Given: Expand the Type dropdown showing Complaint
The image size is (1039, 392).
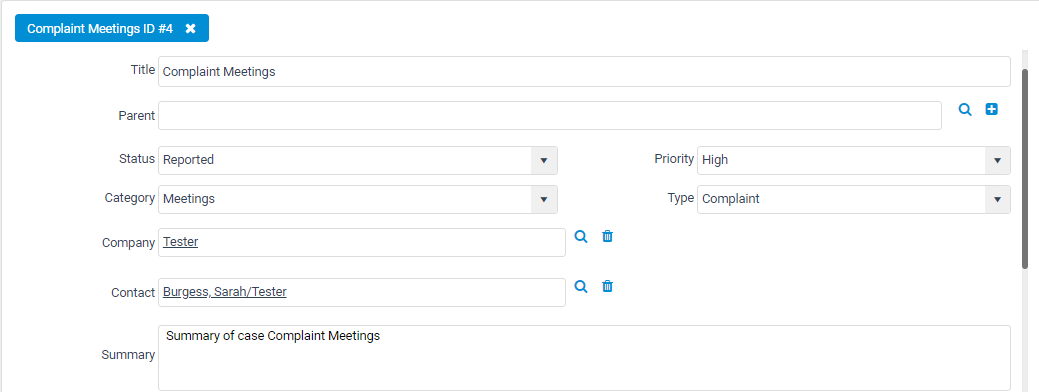Looking at the screenshot, I should [853, 199].
